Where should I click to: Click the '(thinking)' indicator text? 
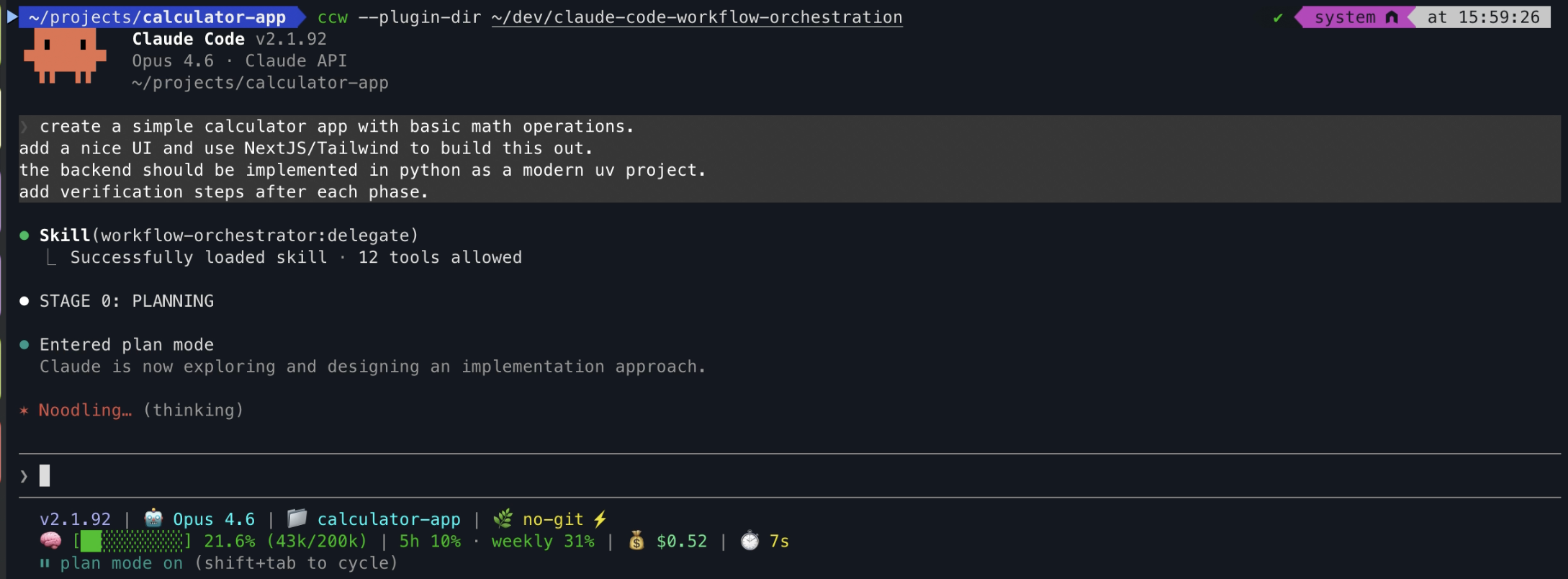(x=194, y=410)
